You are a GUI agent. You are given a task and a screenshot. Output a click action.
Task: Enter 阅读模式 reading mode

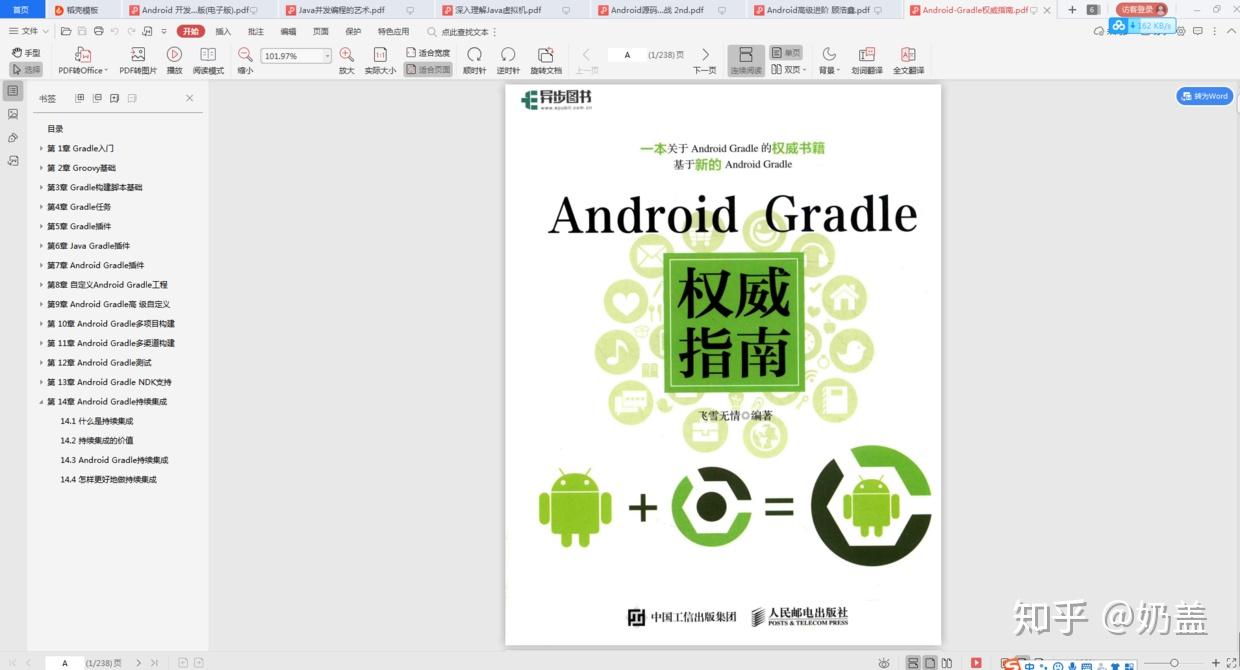click(208, 61)
